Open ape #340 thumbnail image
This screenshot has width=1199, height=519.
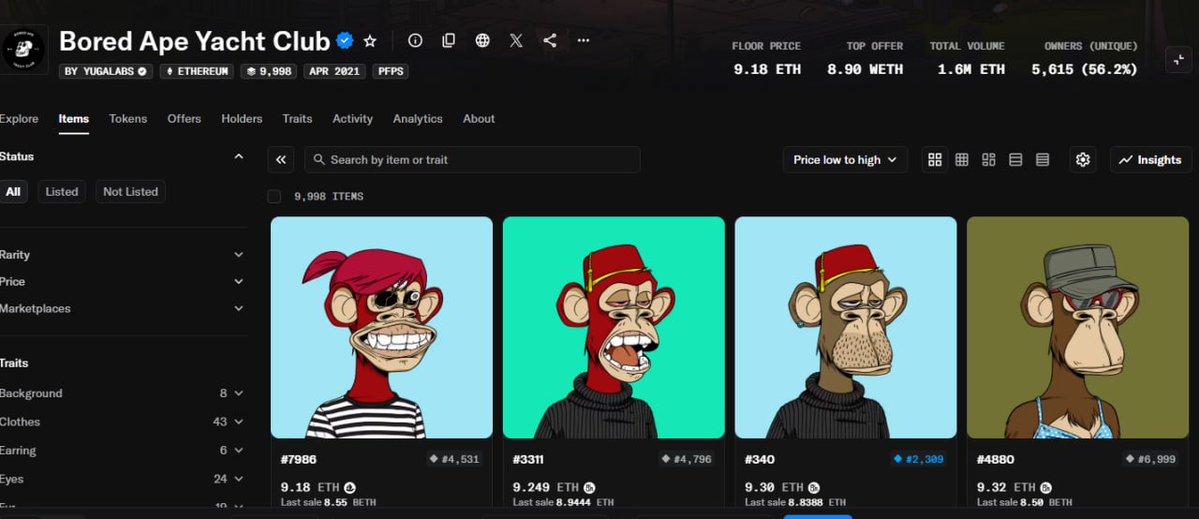[x=846, y=327]
